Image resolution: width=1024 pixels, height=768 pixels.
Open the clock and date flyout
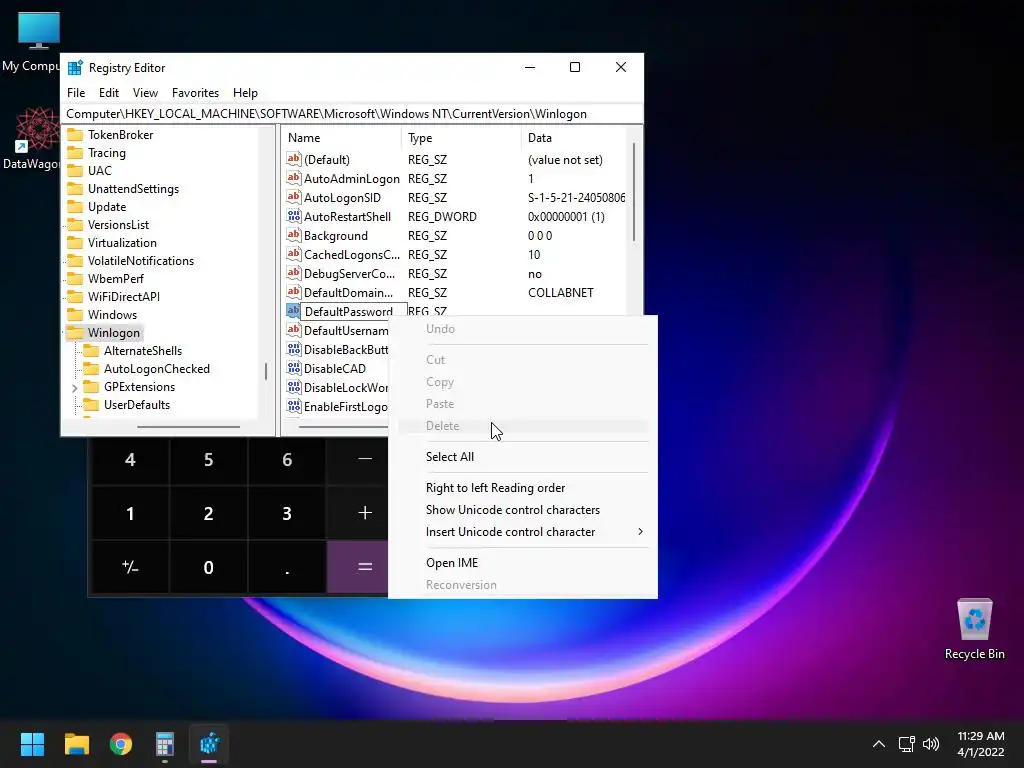[980, 744]
